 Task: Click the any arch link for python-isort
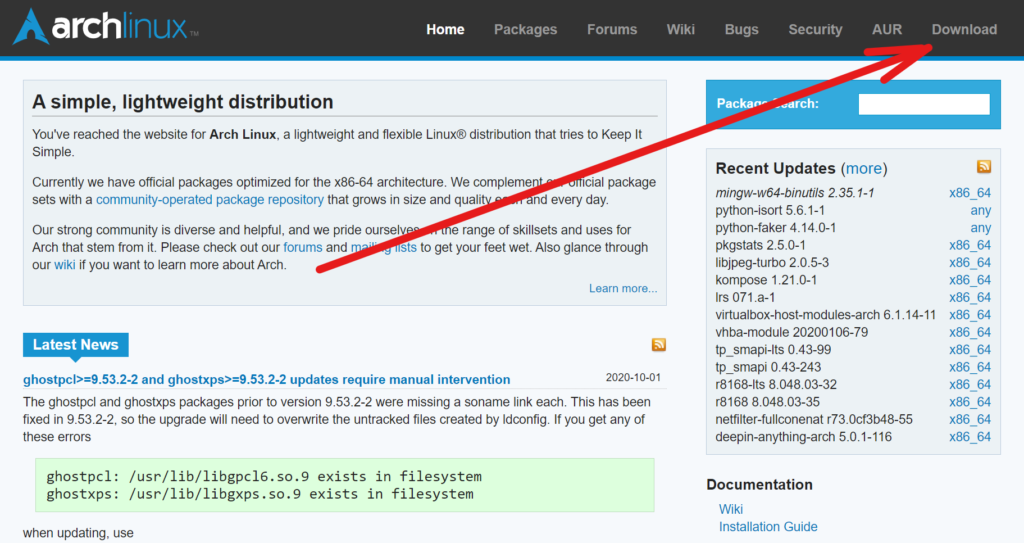[x=980, y=210]
